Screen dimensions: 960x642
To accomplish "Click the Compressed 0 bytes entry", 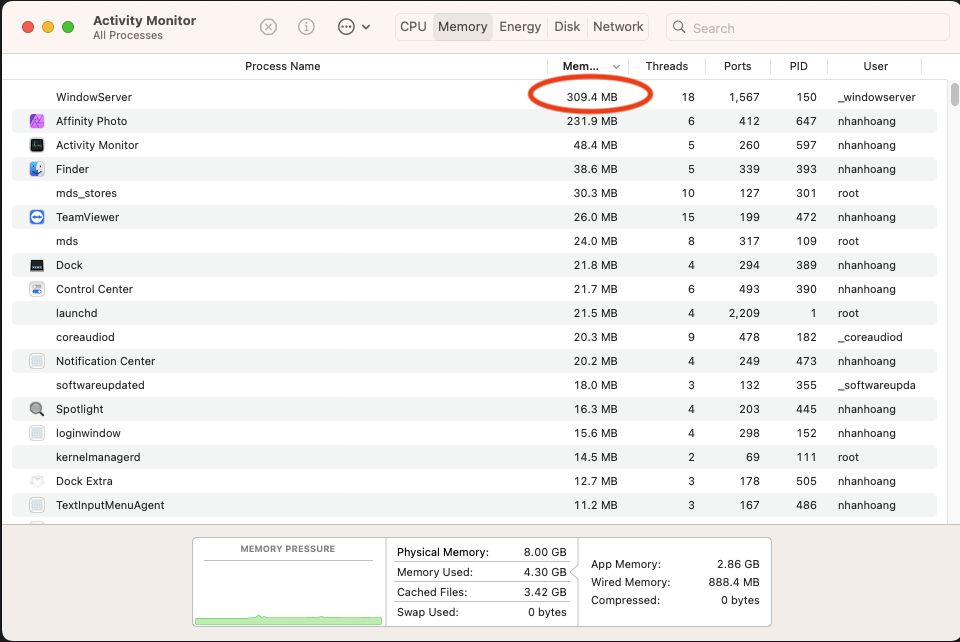I will 675,600.
